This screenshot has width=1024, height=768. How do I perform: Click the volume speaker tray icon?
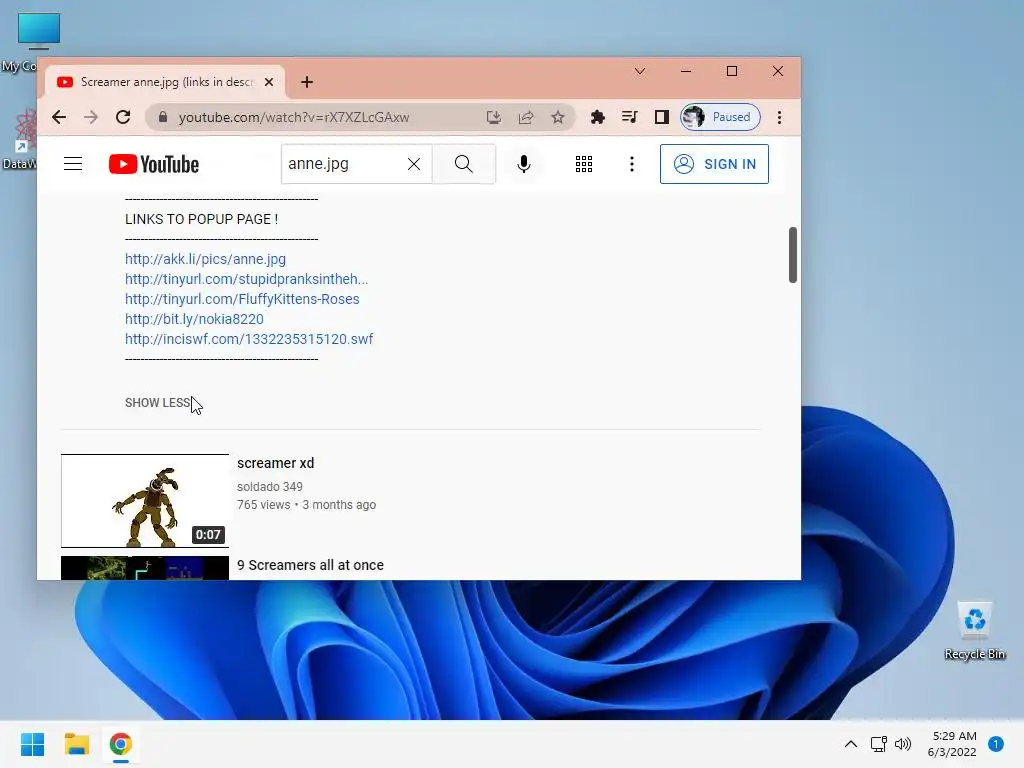pos(903,744)
